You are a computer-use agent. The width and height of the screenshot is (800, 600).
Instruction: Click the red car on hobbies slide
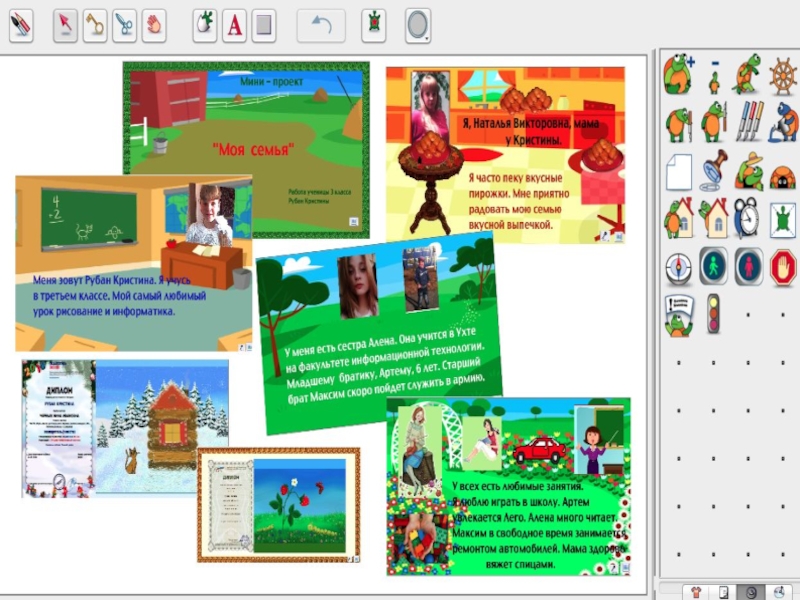click(540, 449)
